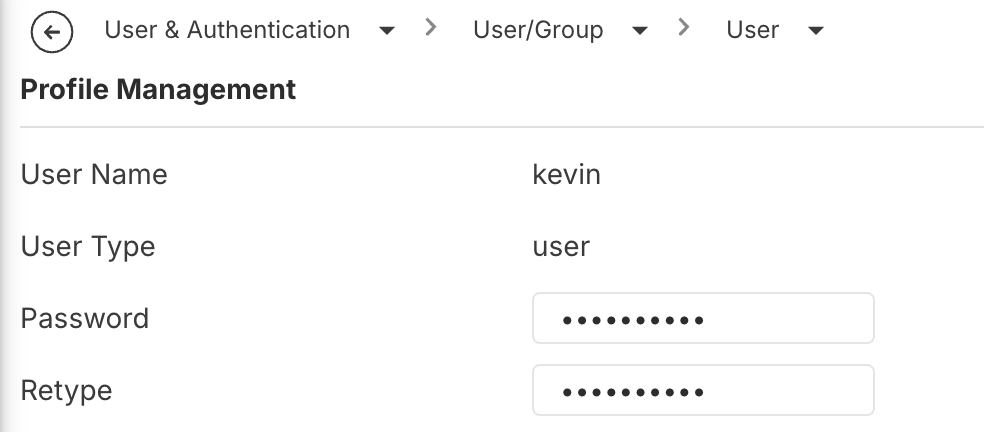
Task: Select the user type value text
Action: [x=561, y=247]
